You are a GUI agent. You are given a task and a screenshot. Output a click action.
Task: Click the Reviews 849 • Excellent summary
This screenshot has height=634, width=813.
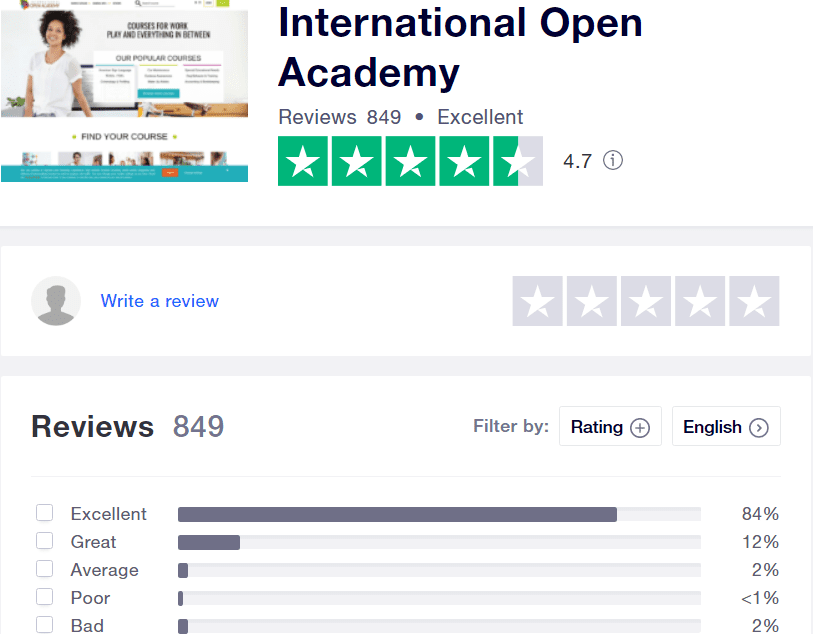(401, 117)
